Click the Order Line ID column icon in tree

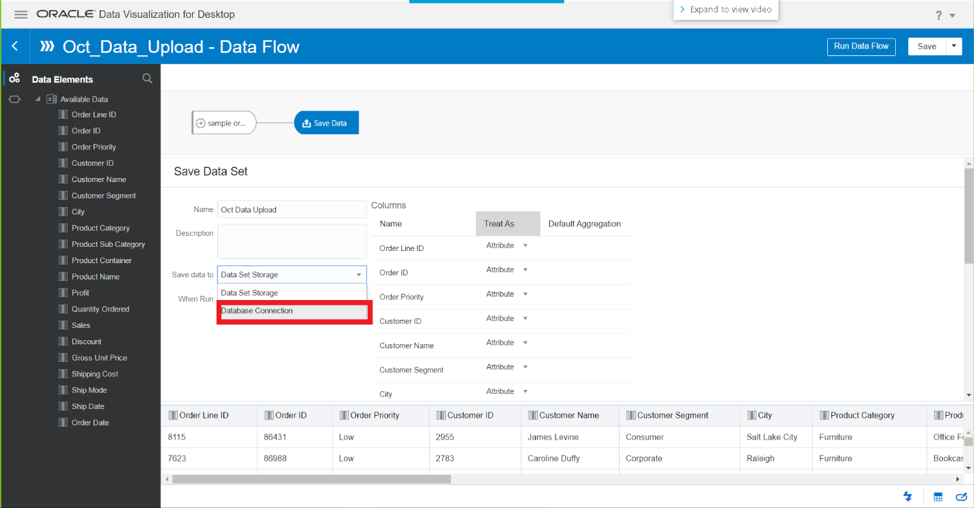tap(63, 114)
